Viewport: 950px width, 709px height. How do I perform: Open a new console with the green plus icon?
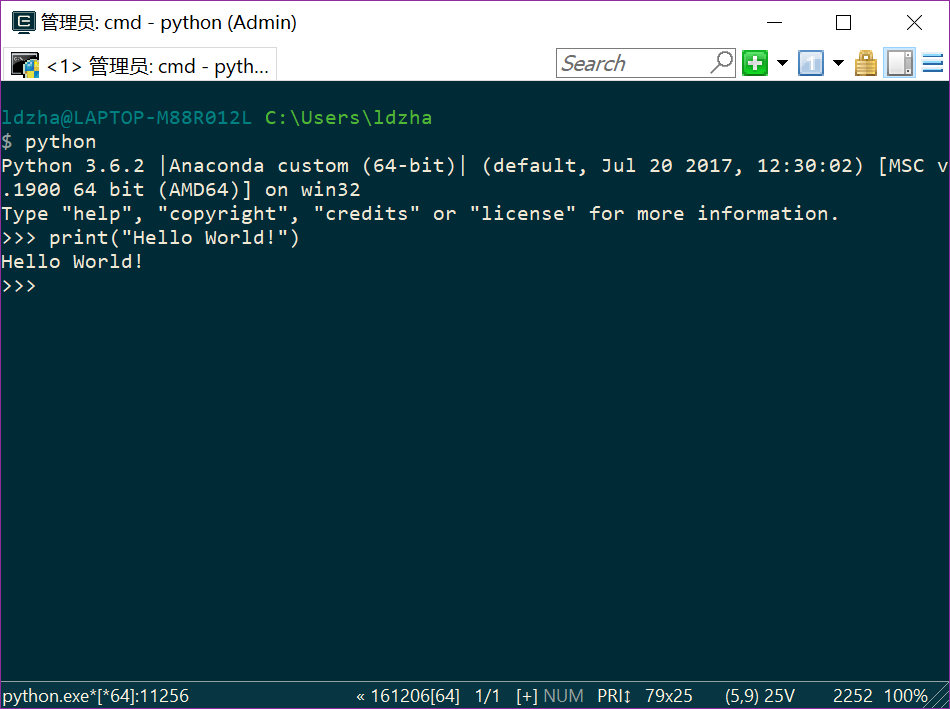(x=755, y=62)
